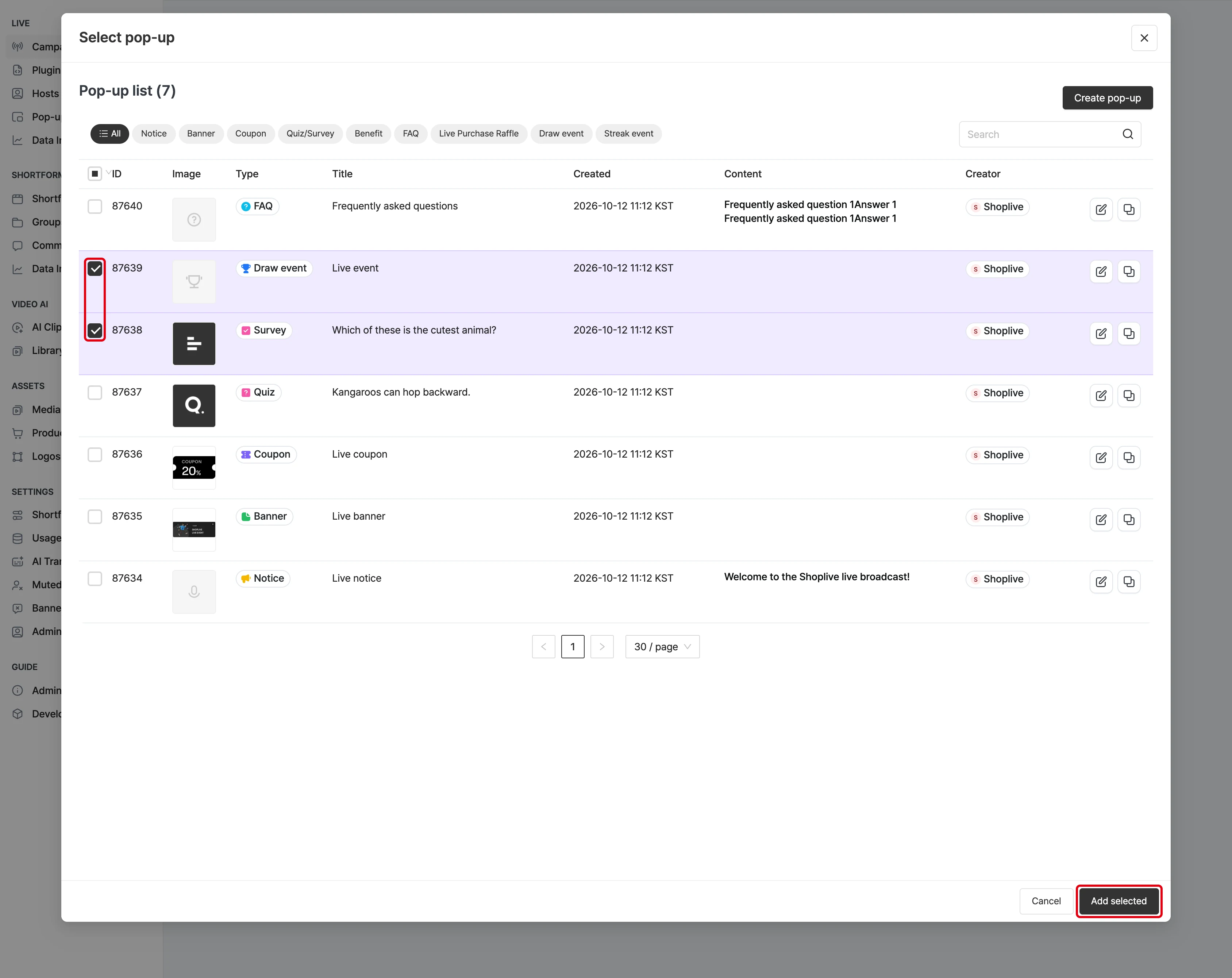This screenshot has height=978, width=1232.
Task: Duplicate the Quiz pop-up 87637
Action: click(x=1129, y=395)
